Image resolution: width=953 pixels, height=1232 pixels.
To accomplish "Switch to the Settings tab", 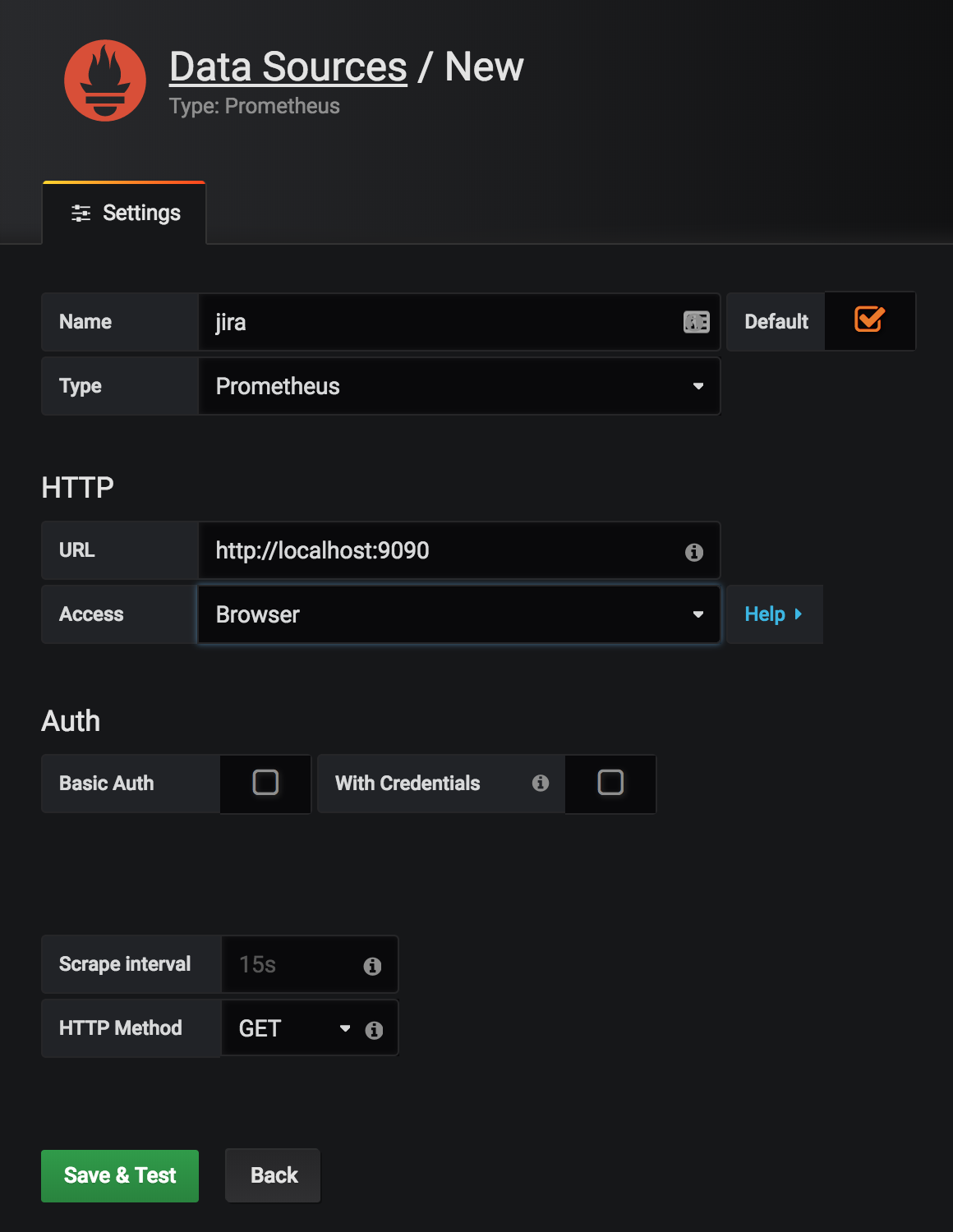I will [124, 213].
